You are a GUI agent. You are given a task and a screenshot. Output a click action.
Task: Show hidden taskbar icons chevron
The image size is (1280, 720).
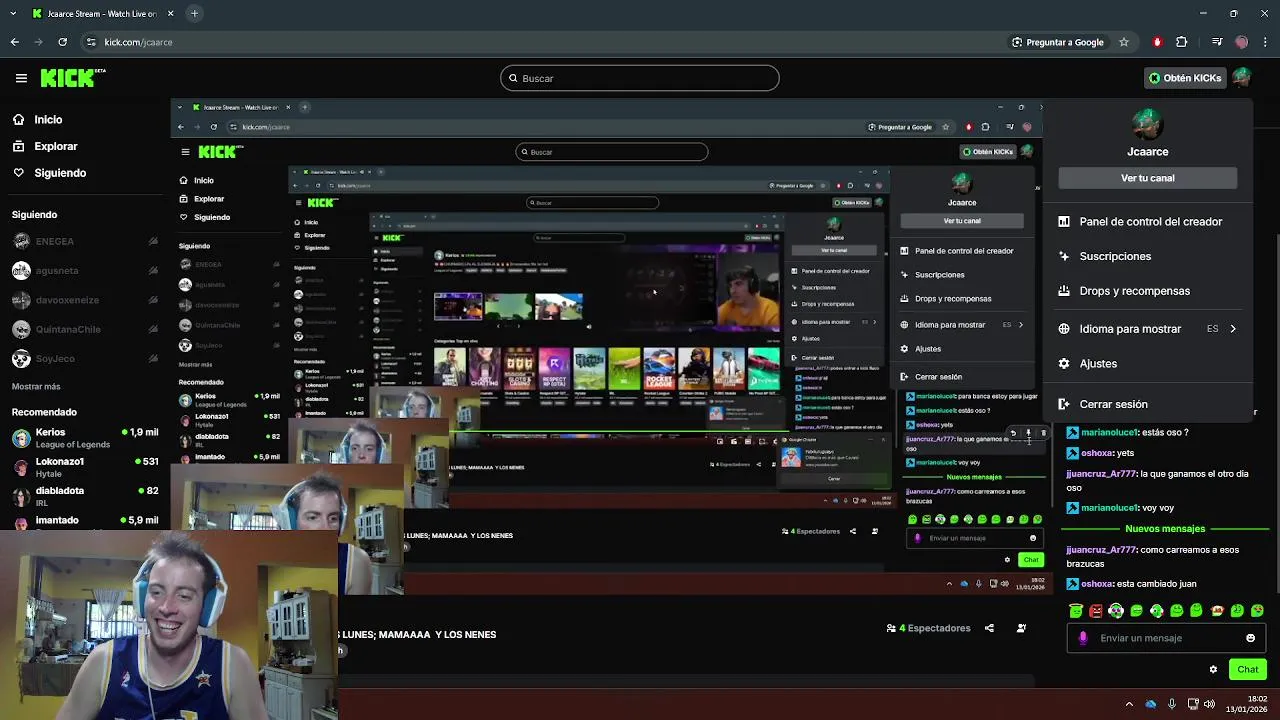click(x=1129, y=704)
